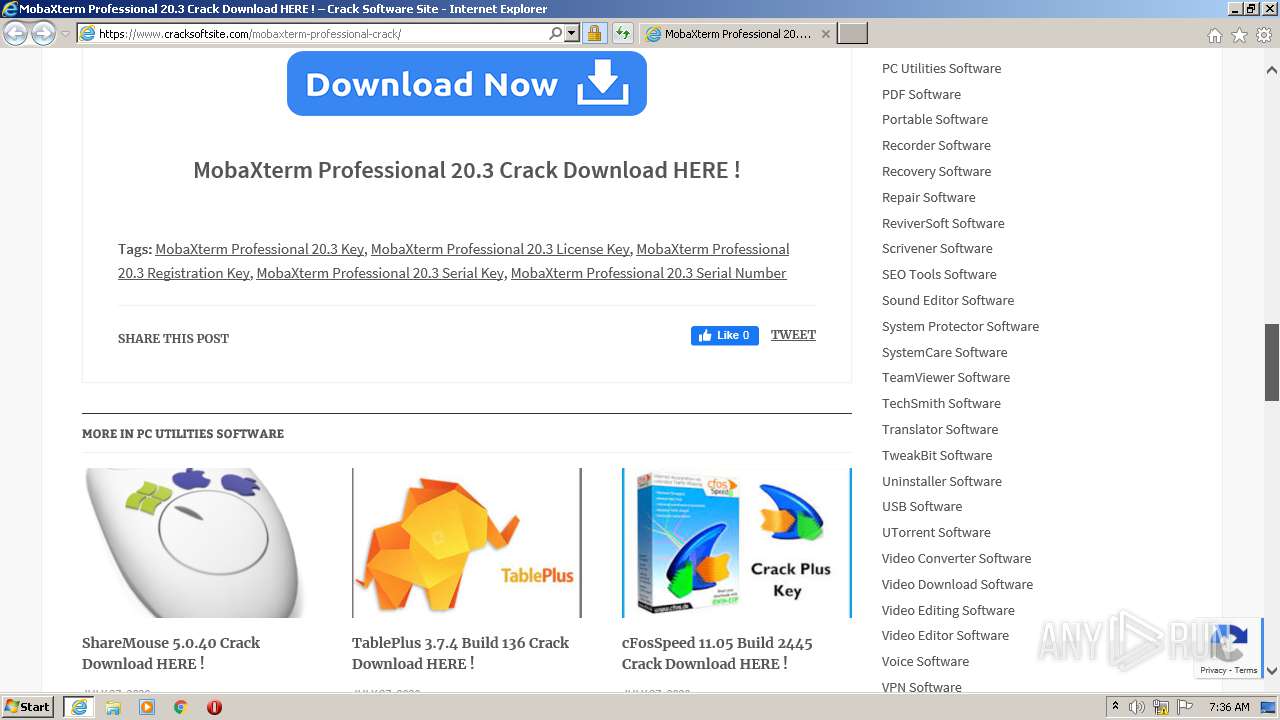The width and height of the screenshot is (1280, 720).
Task: Show hidden tray icons arrow
Action: tap(1115, 707)
